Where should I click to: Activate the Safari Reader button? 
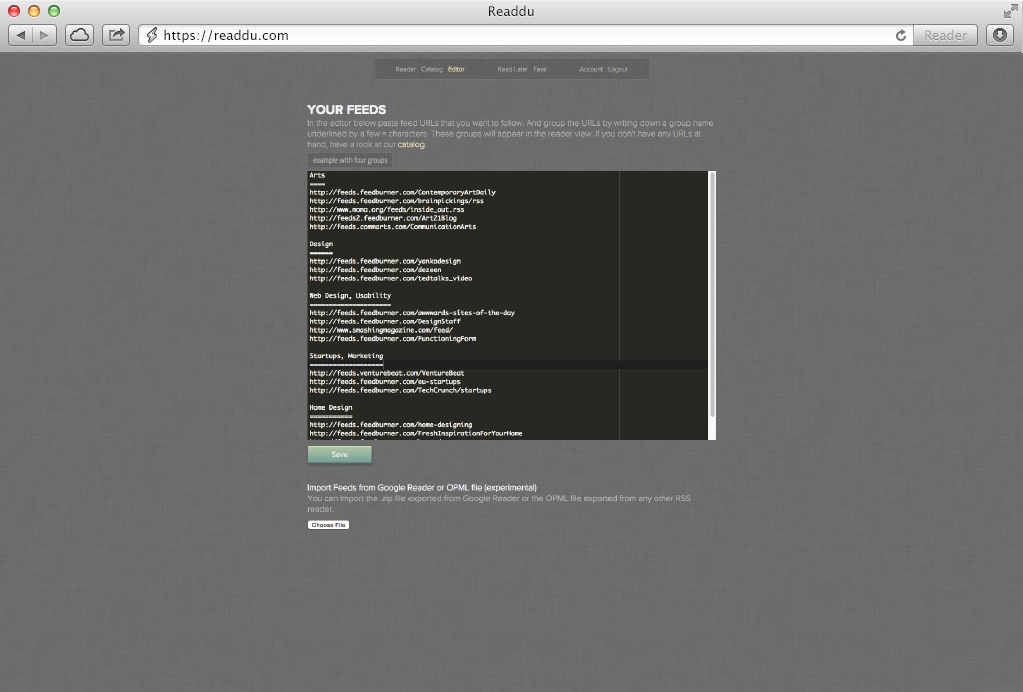[945, 35]
